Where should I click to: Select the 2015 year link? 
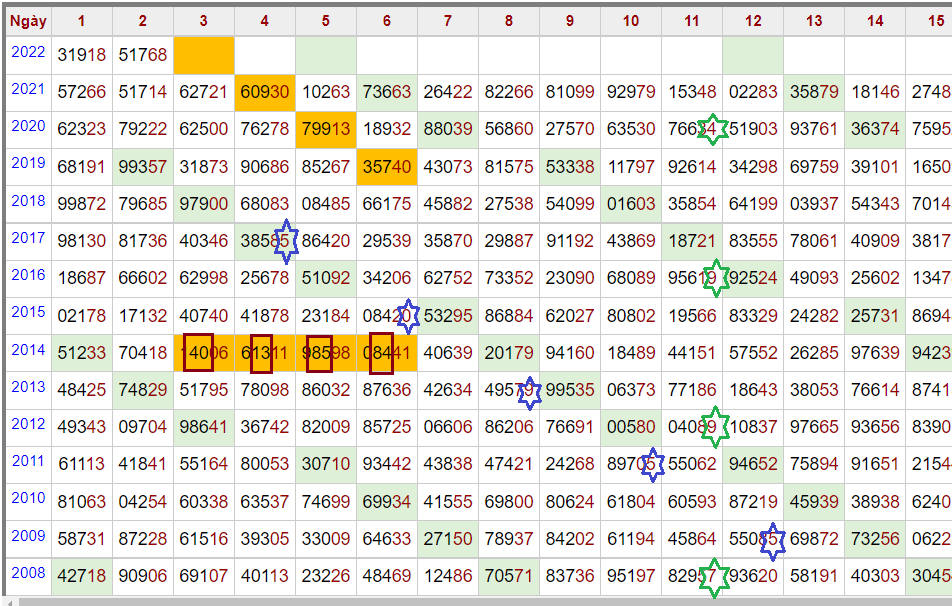pyautogui.click(x=28, y=312)
